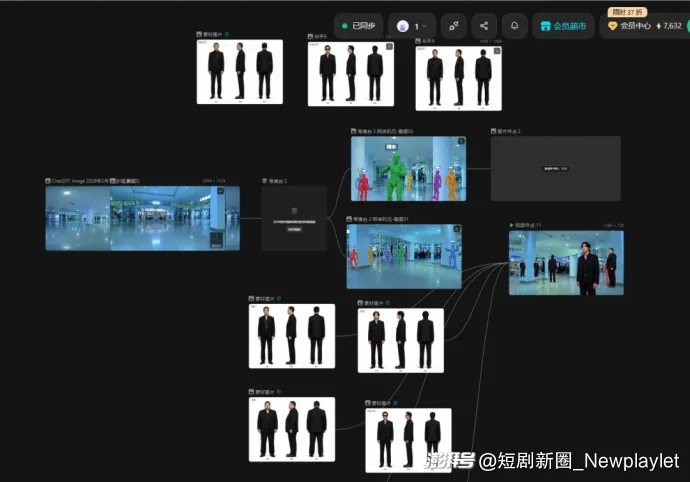The width and height of the screenshot is (690, 482).
Task: Select middle-aged man sheet left of long-haired man
Action: [292, 336]
